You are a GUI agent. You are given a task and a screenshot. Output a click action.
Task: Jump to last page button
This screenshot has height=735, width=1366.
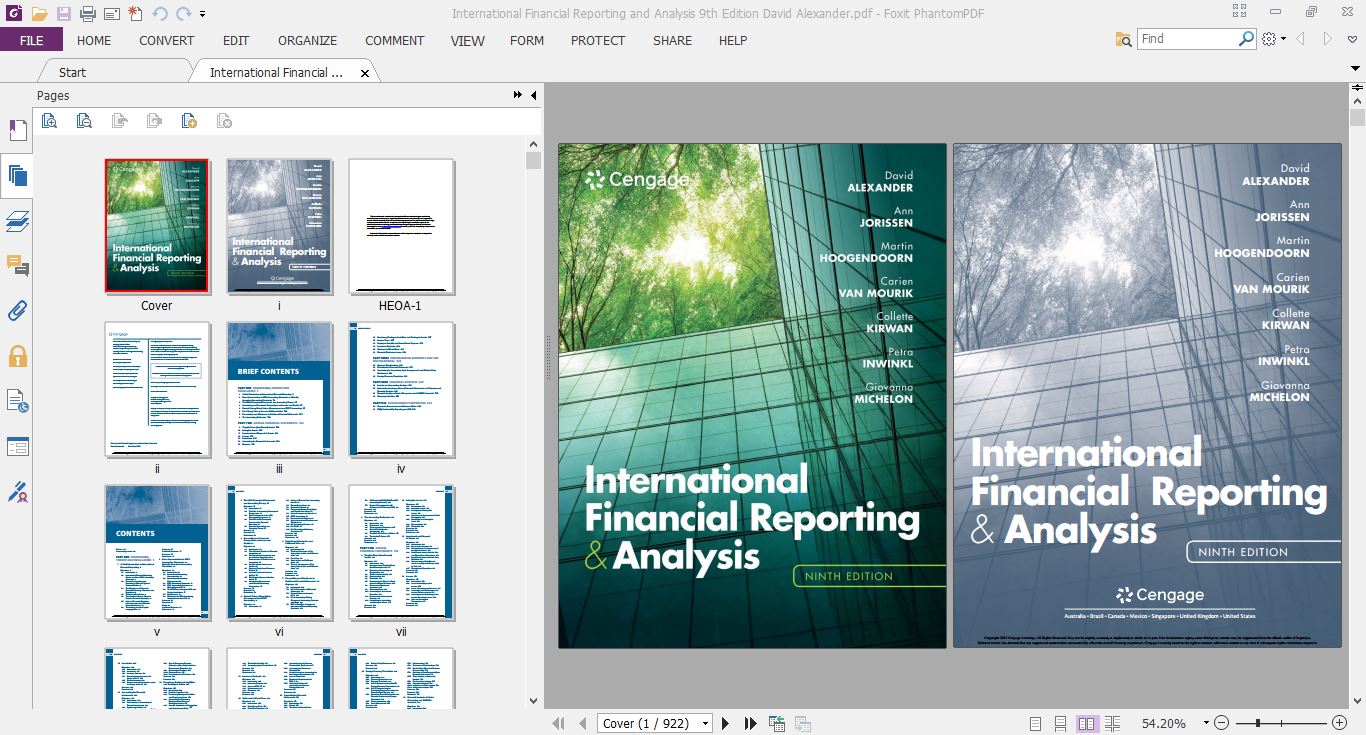[x=751, y=723]
